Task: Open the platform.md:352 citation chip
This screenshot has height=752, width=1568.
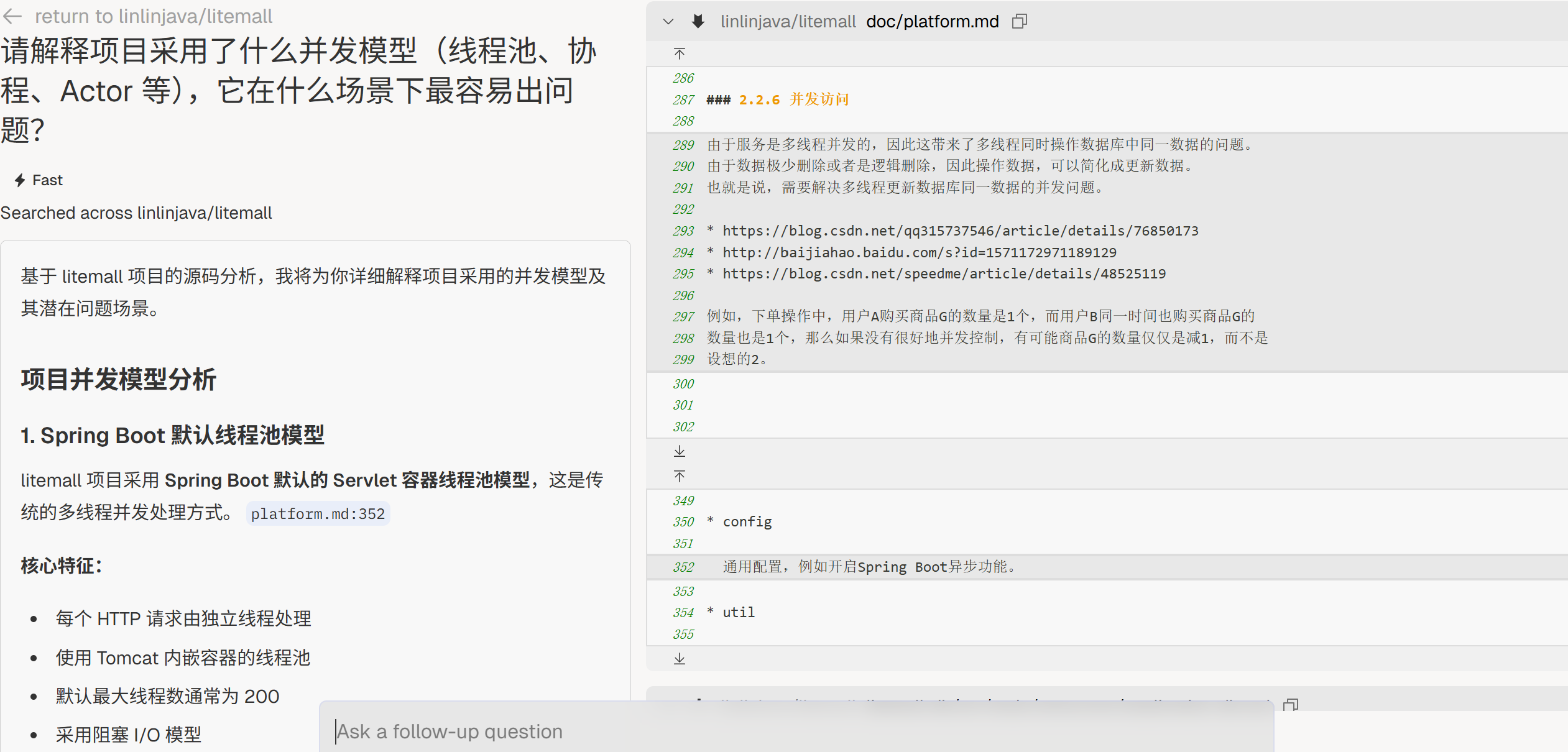Action: 318,514
